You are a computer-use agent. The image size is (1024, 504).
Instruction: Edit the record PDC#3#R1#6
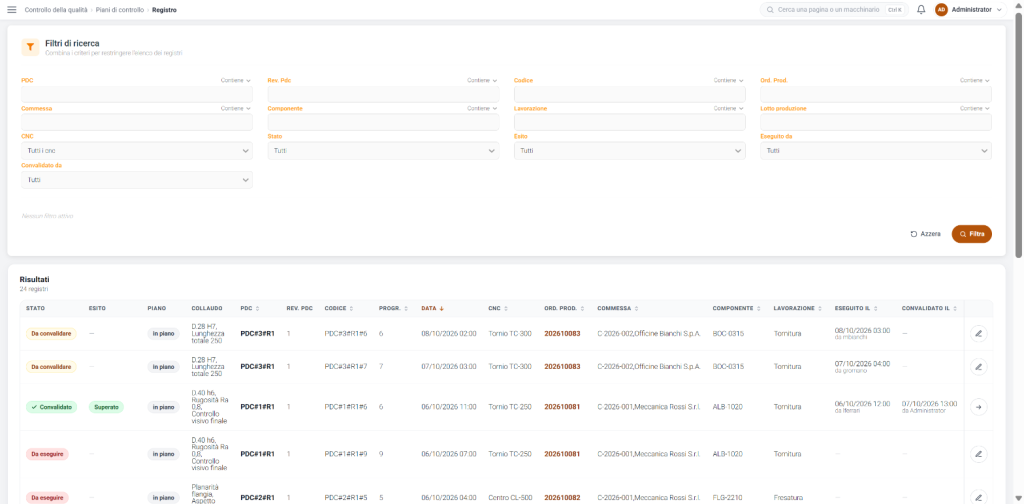pos(978,334)
